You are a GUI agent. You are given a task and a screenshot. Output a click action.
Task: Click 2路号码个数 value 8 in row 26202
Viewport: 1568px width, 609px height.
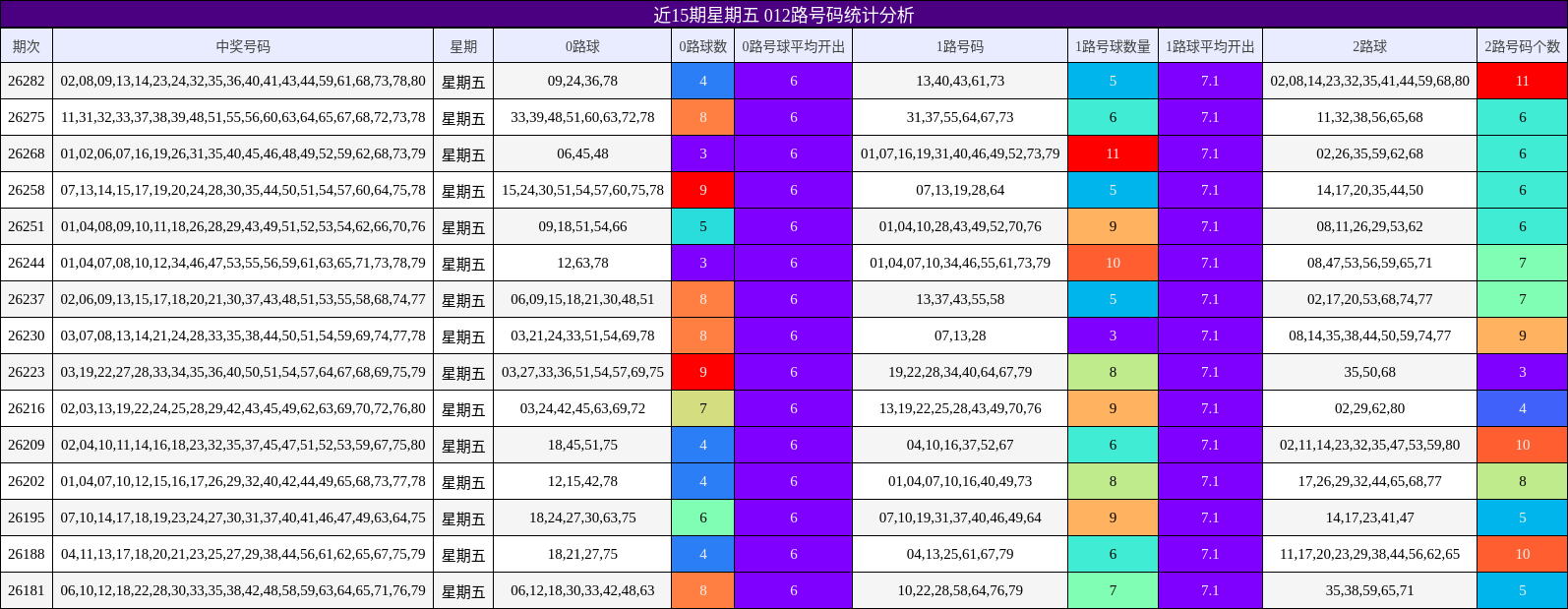(x=1522, y=481)
